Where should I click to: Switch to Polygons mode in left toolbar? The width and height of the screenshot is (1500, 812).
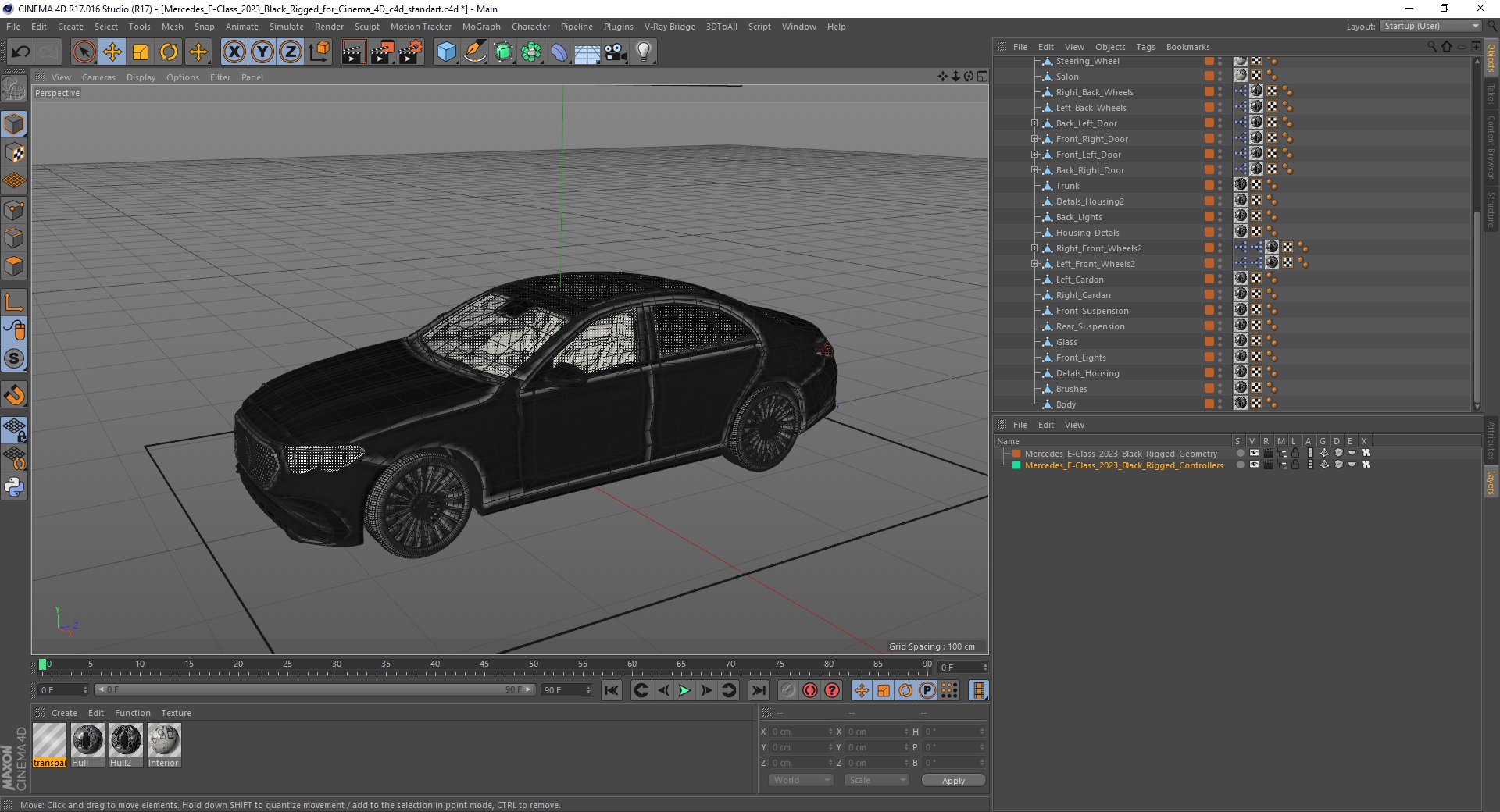(x=14, y=266)
